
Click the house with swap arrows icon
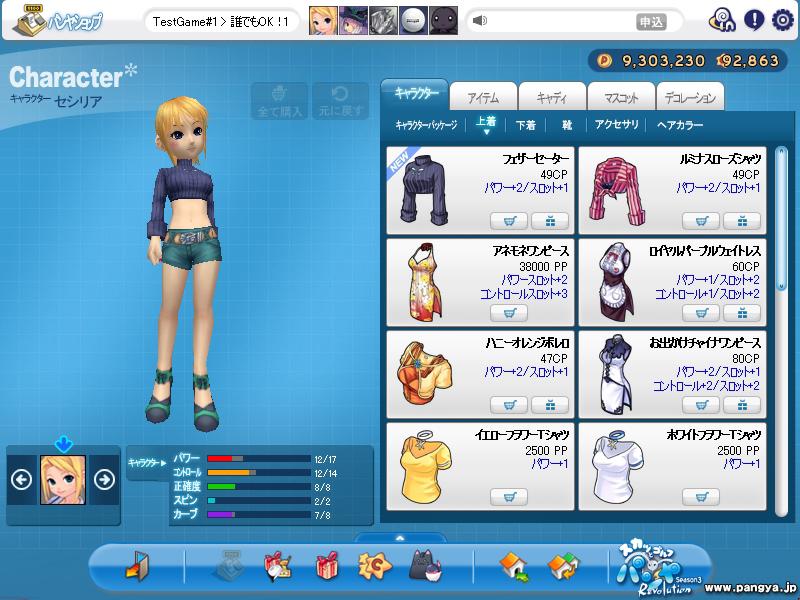point(564,566)
